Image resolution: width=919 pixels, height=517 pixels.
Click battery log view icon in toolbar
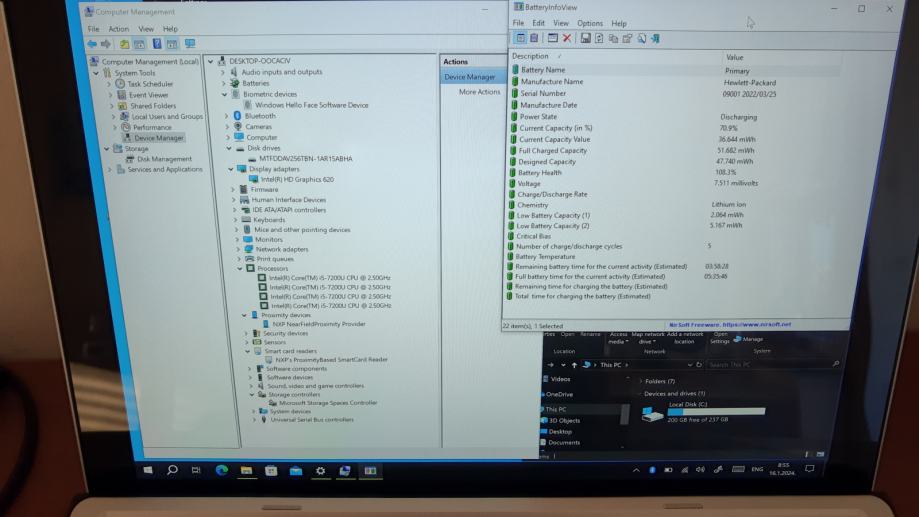pyautogui.click(x=534, y=38)
